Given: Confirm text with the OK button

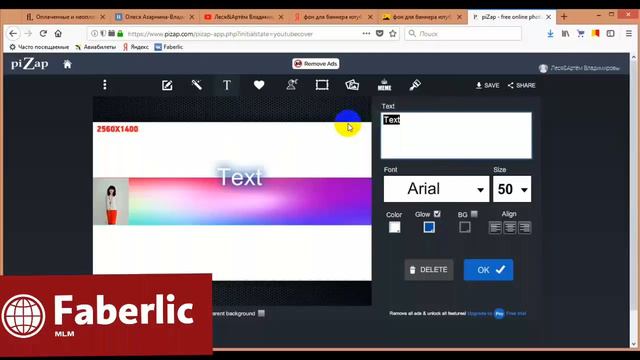Looking at the screenshot, I should (488, 270).
